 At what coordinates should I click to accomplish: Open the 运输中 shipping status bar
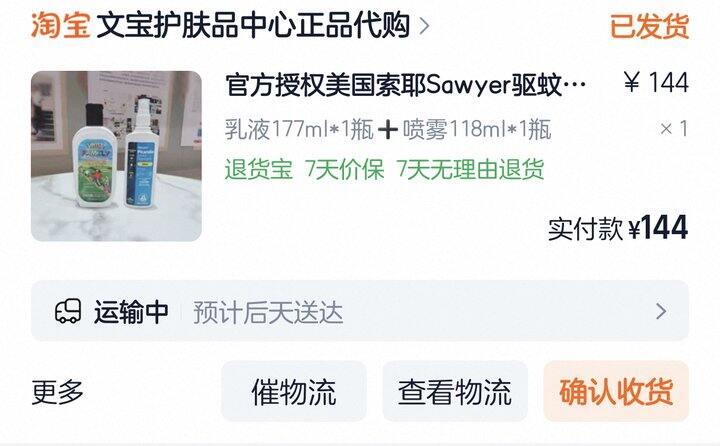pyautogui.click(x=360, y=311)
